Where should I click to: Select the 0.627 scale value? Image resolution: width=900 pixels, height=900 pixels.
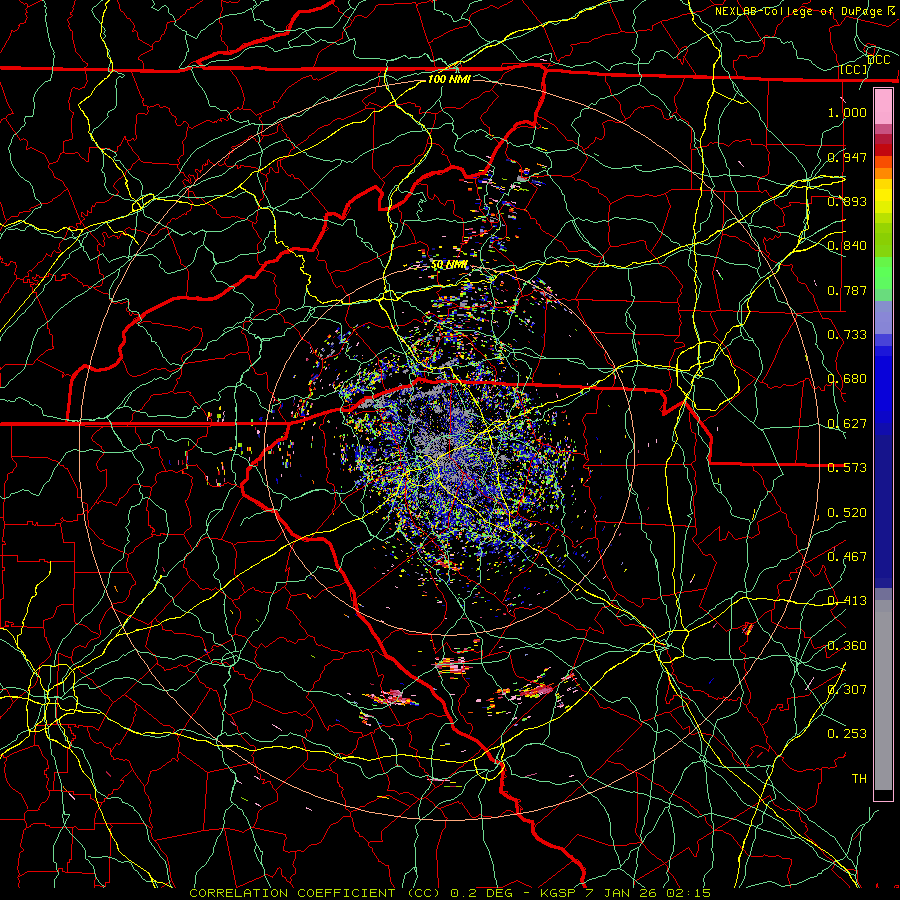[x=847, y=424]
